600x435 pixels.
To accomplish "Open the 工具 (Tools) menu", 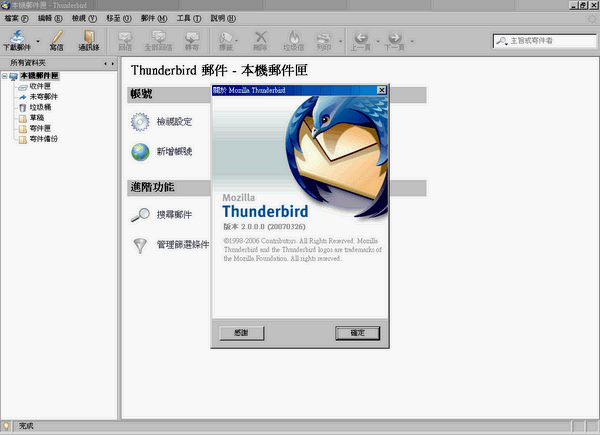I will (186, 18).
